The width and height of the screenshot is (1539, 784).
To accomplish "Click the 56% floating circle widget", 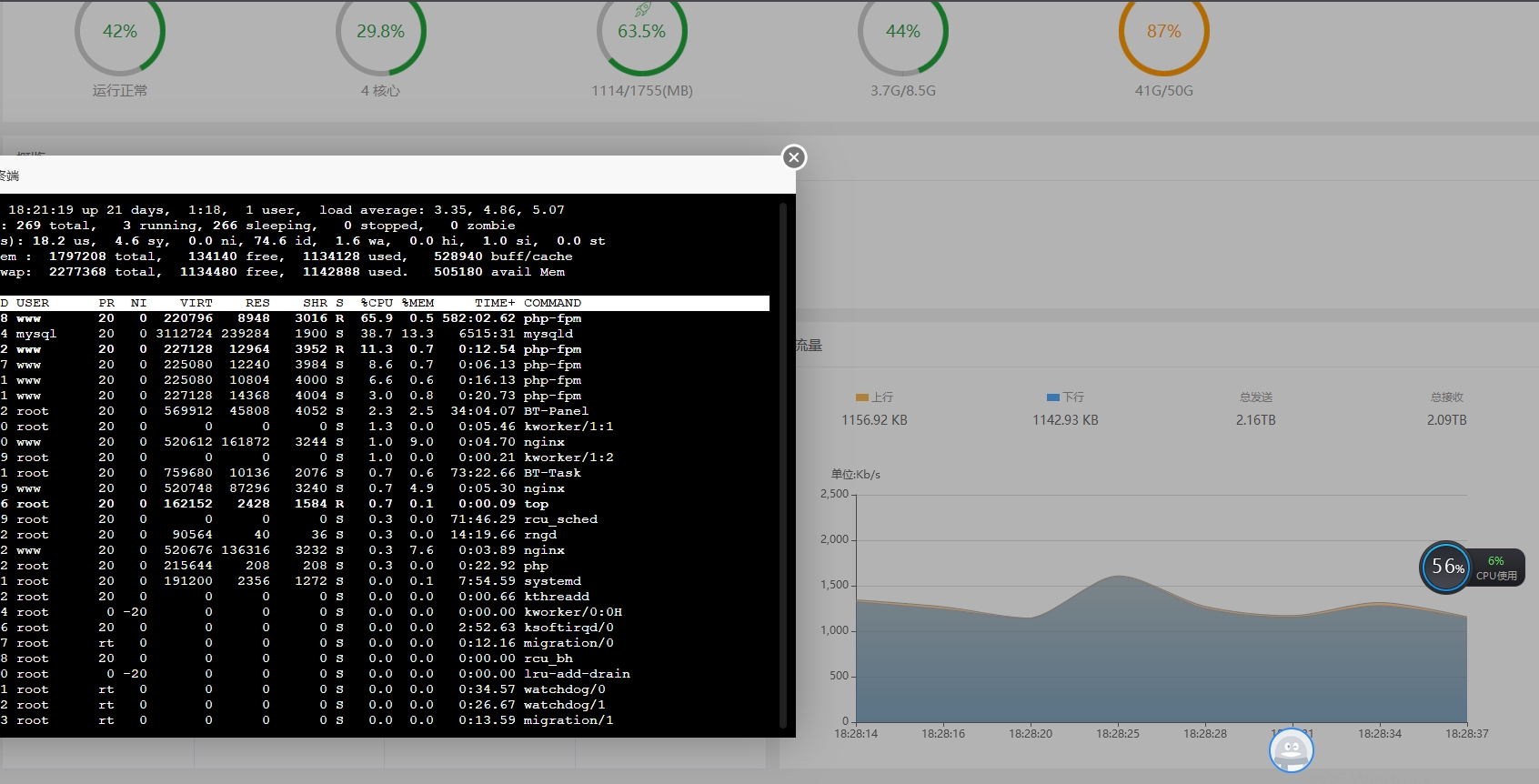I will (1446, 568).
